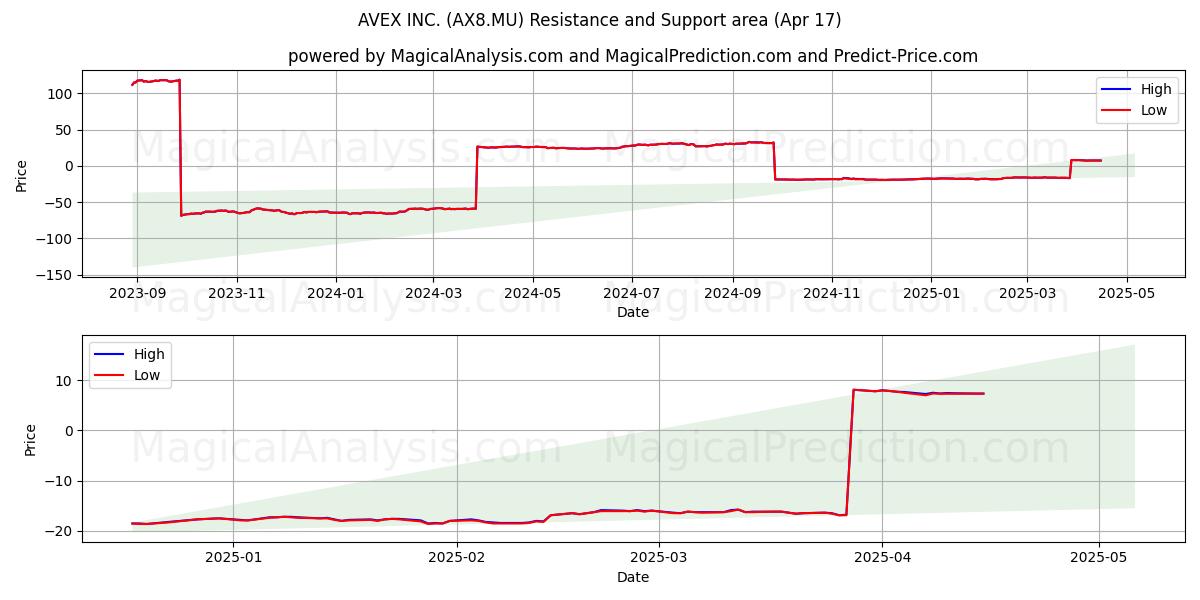The image size is (1200, 600).
Task: Click 'Low' in the bottom chart legend
Action: tap(147, 375)
